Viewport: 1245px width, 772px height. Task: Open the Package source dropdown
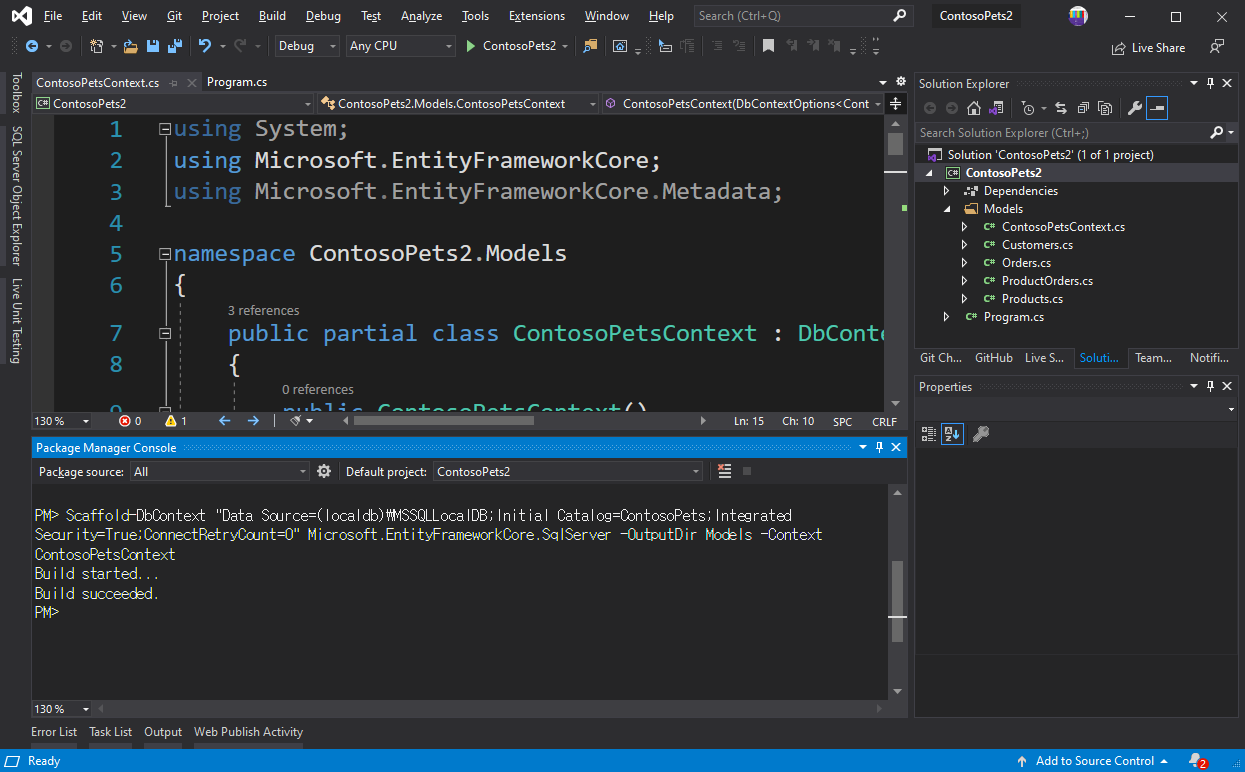click(x=220, y=471)
